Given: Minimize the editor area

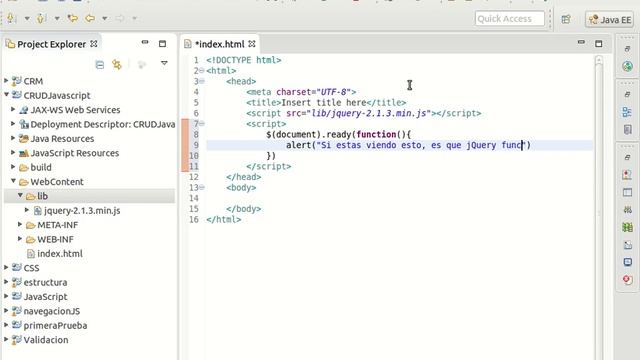Looking at the screenshot, I should pyautogui.click(x=581, y=42).
